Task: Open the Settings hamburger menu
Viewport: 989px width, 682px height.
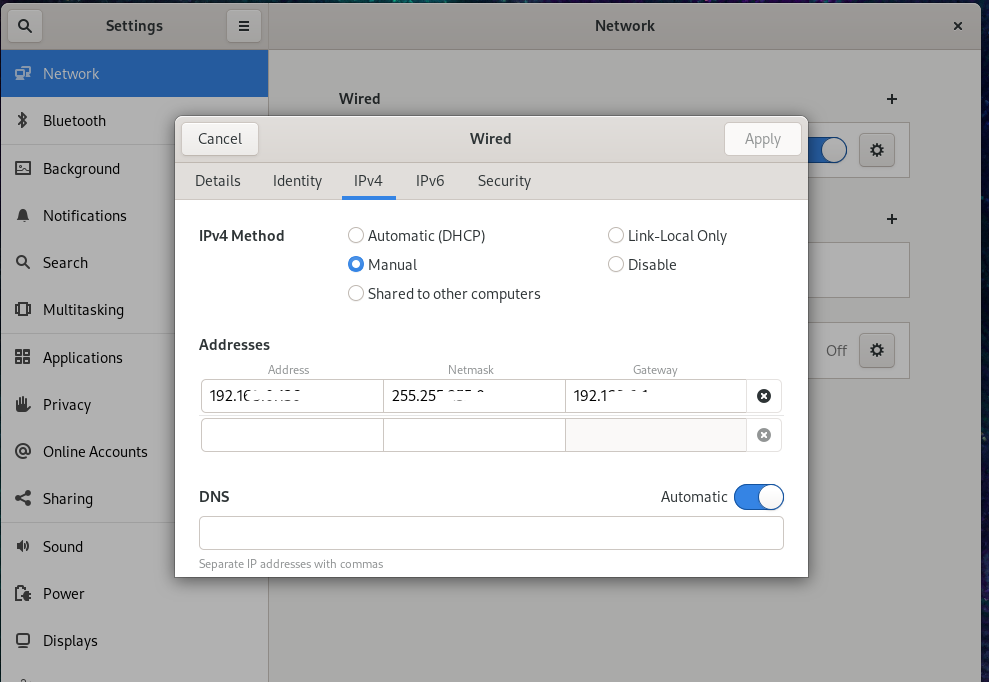Action: click(244, 25)
